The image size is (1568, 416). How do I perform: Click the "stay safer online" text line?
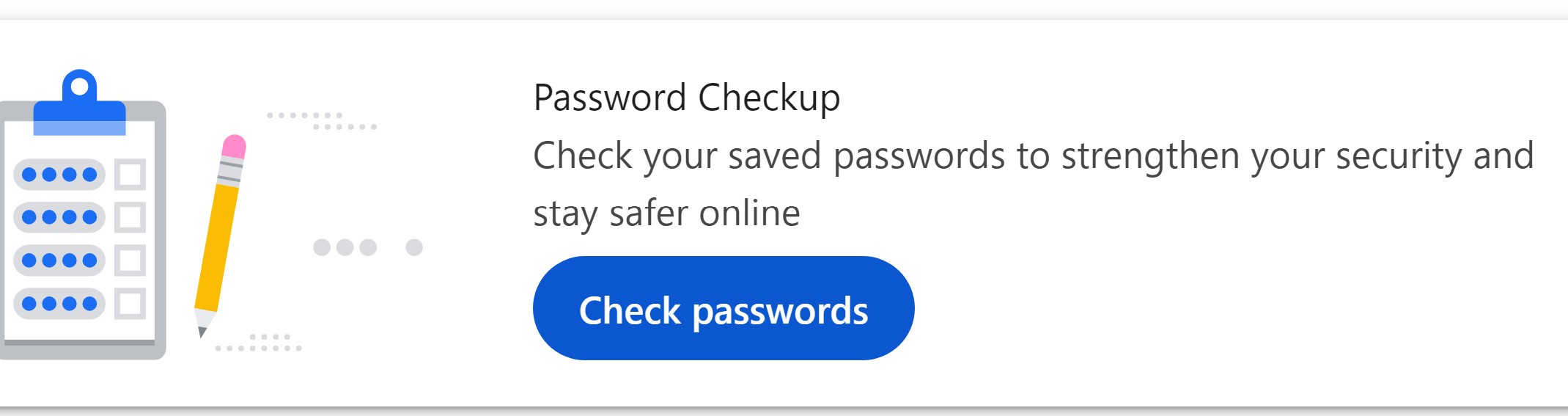[666, 214]
